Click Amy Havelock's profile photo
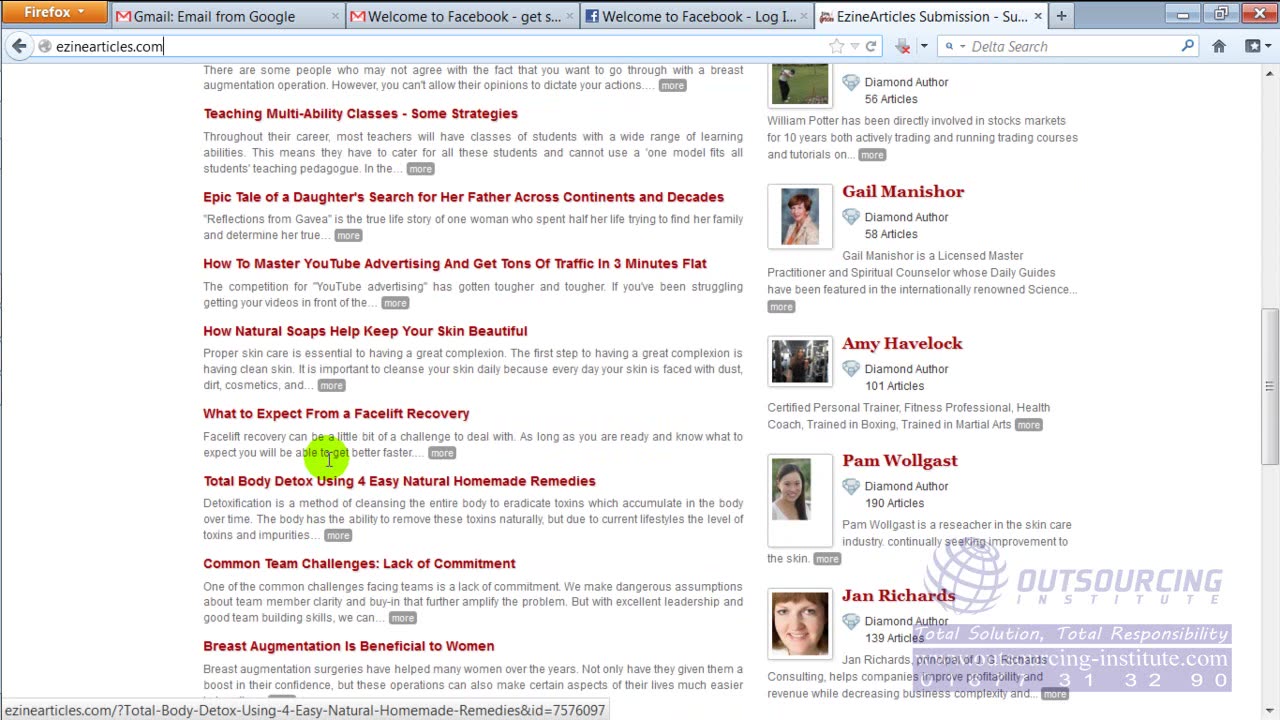The height and width of the screenshot is (720, 1280). [800, 361]
